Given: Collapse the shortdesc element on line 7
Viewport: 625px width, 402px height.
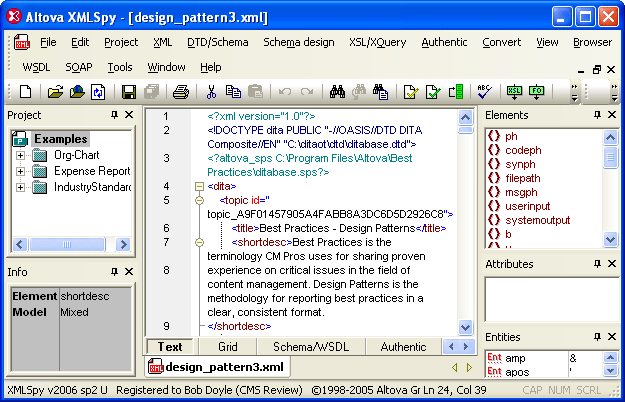Looking at the screenshot, I should click(199, 242).
